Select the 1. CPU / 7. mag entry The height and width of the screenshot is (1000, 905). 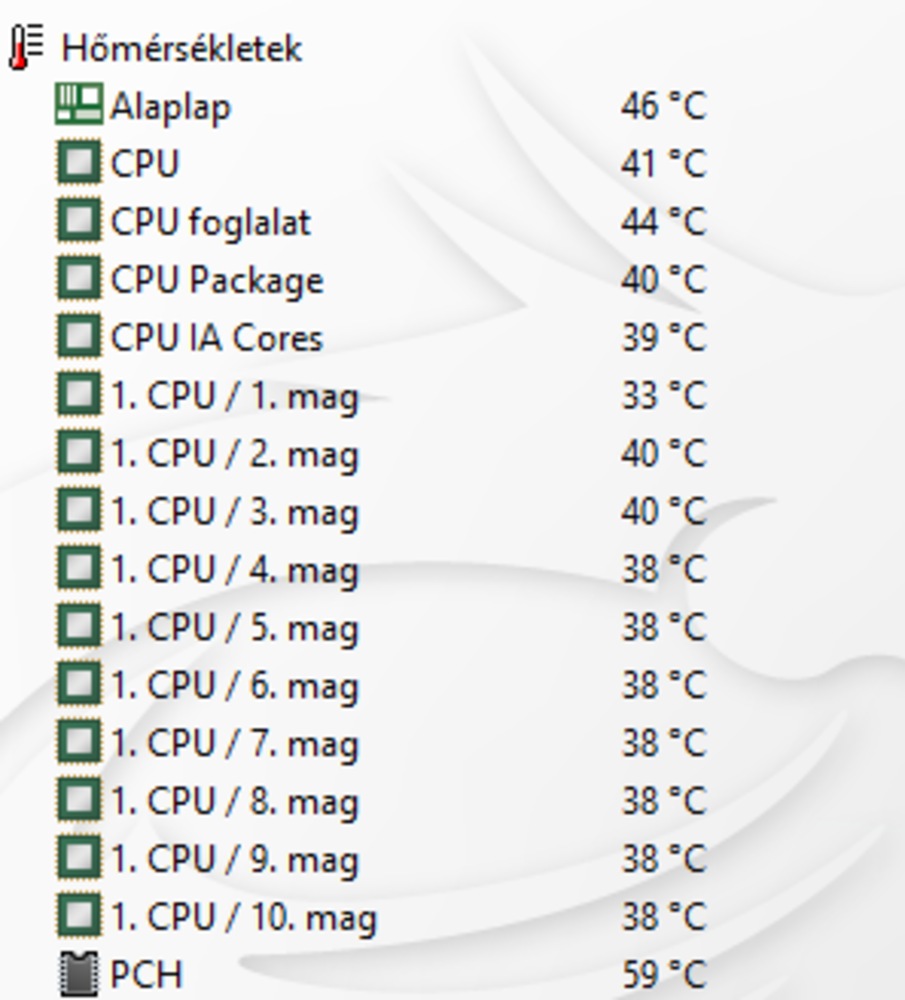235,744
